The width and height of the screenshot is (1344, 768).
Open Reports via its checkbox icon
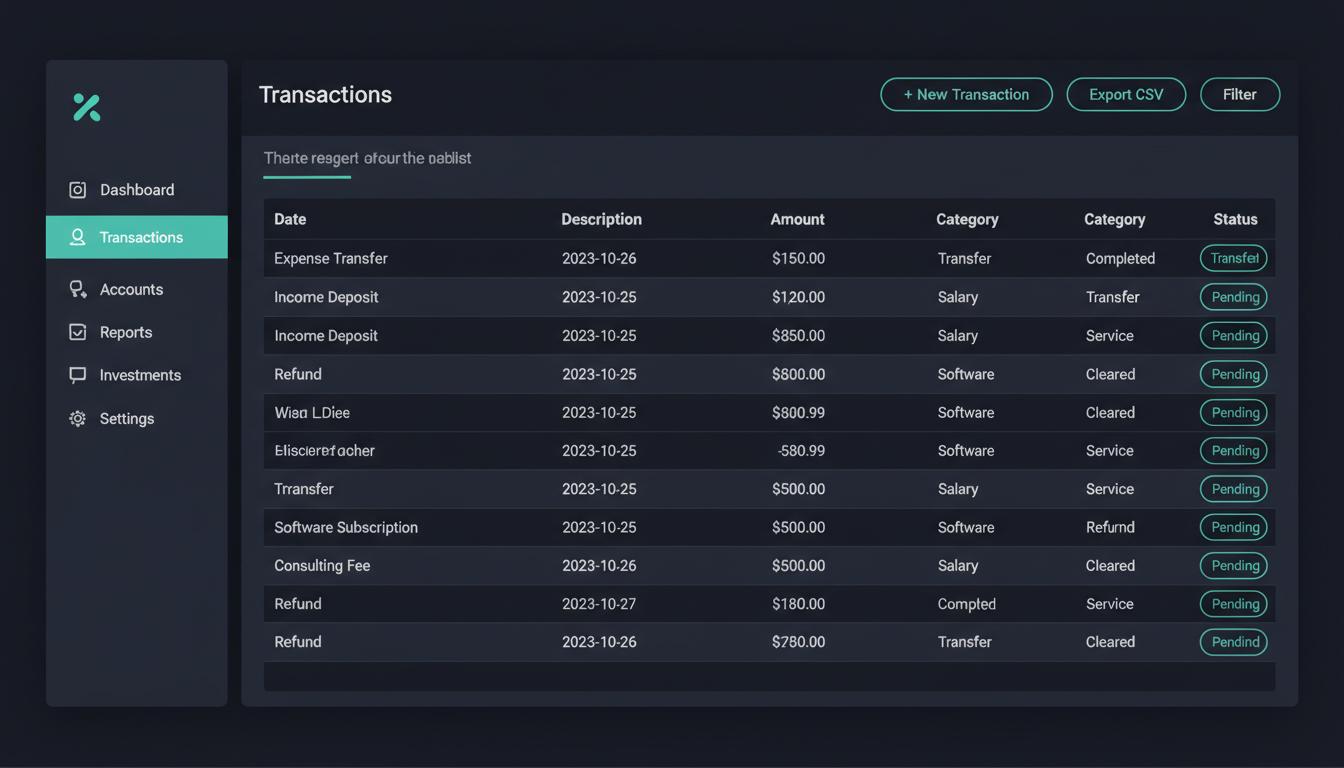(x=77, y=332)
